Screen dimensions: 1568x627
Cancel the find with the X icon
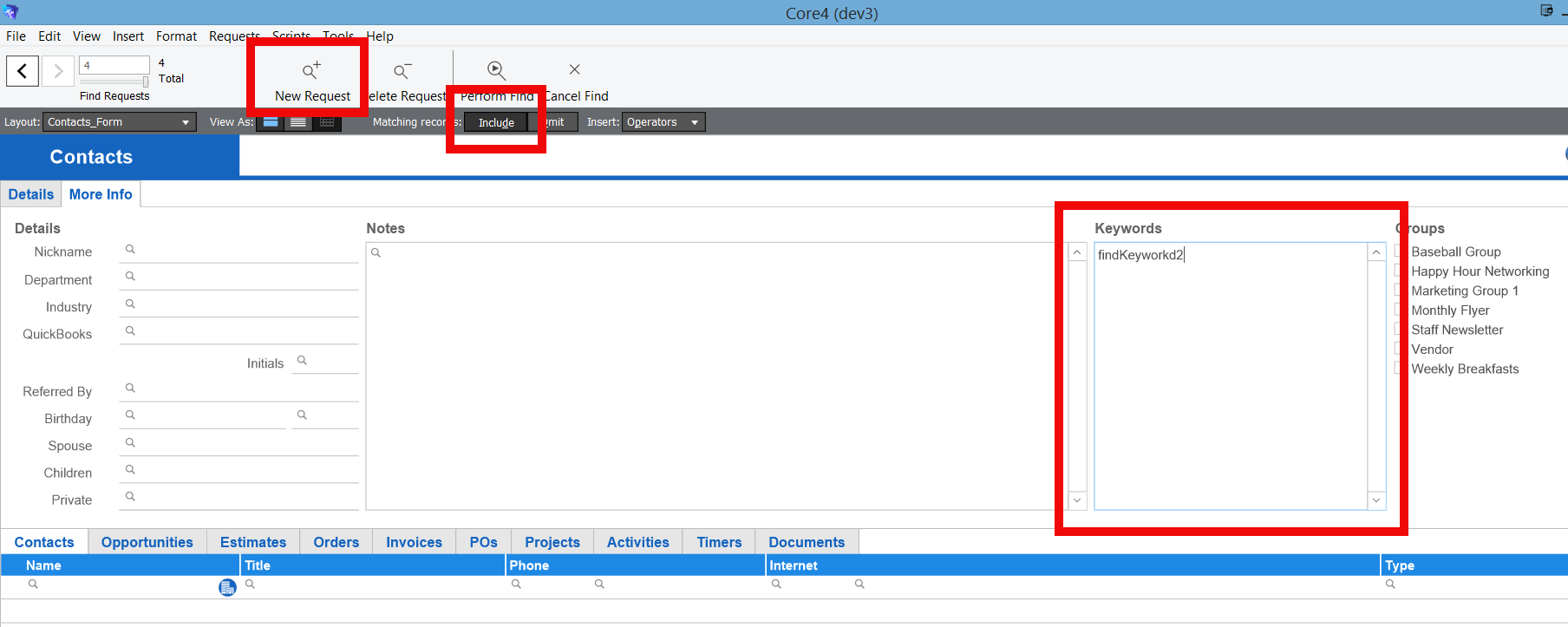coord(574,69)
